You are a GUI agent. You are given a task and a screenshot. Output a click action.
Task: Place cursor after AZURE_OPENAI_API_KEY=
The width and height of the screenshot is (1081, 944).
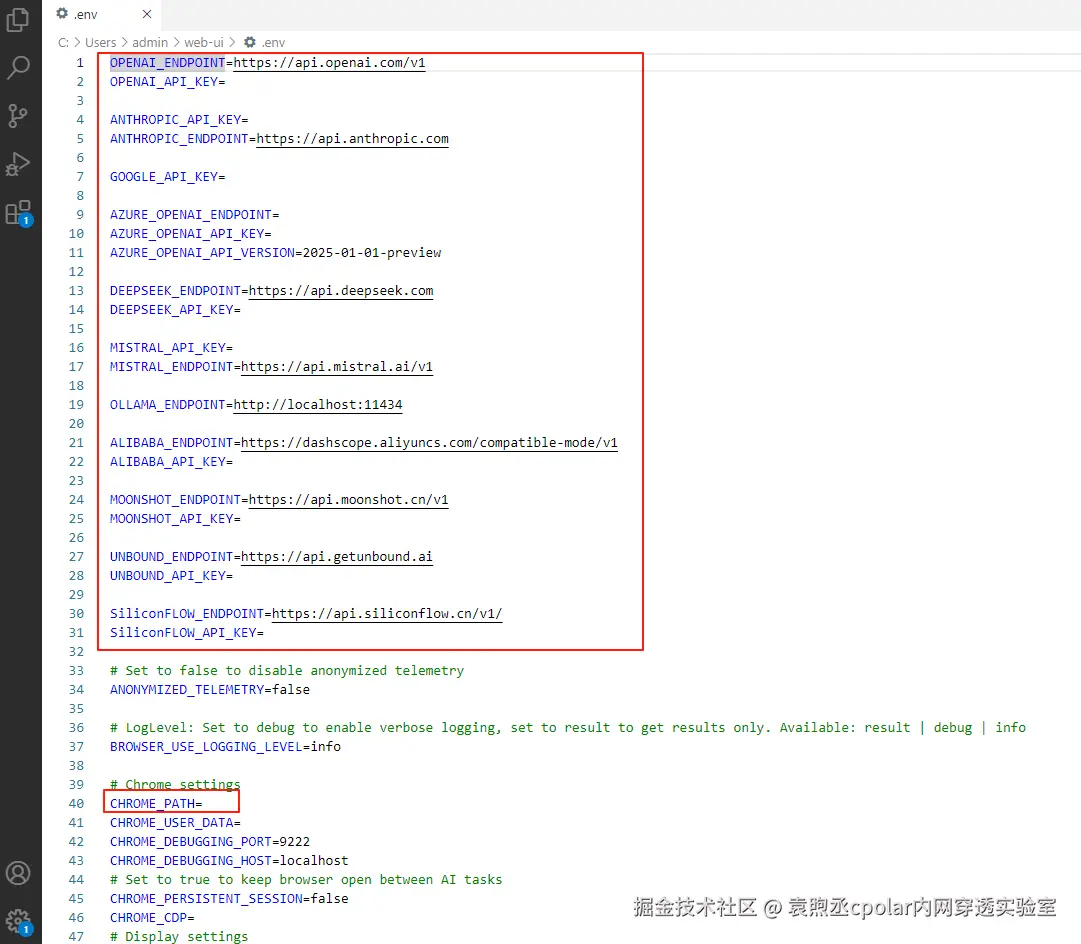[x=272, y=234]
